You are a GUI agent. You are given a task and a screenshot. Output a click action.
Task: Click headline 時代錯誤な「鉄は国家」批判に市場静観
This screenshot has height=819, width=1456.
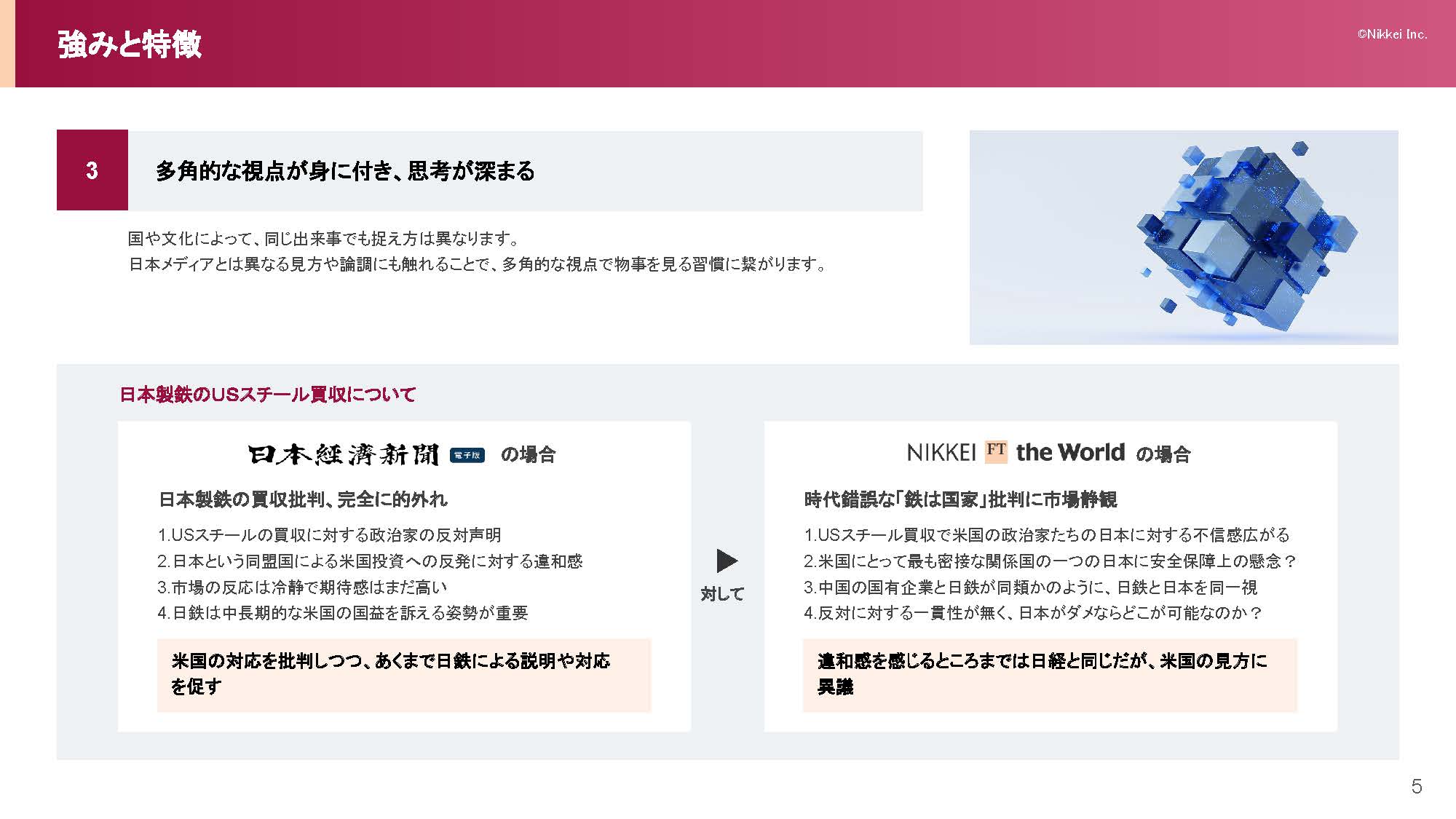[960, 499]
